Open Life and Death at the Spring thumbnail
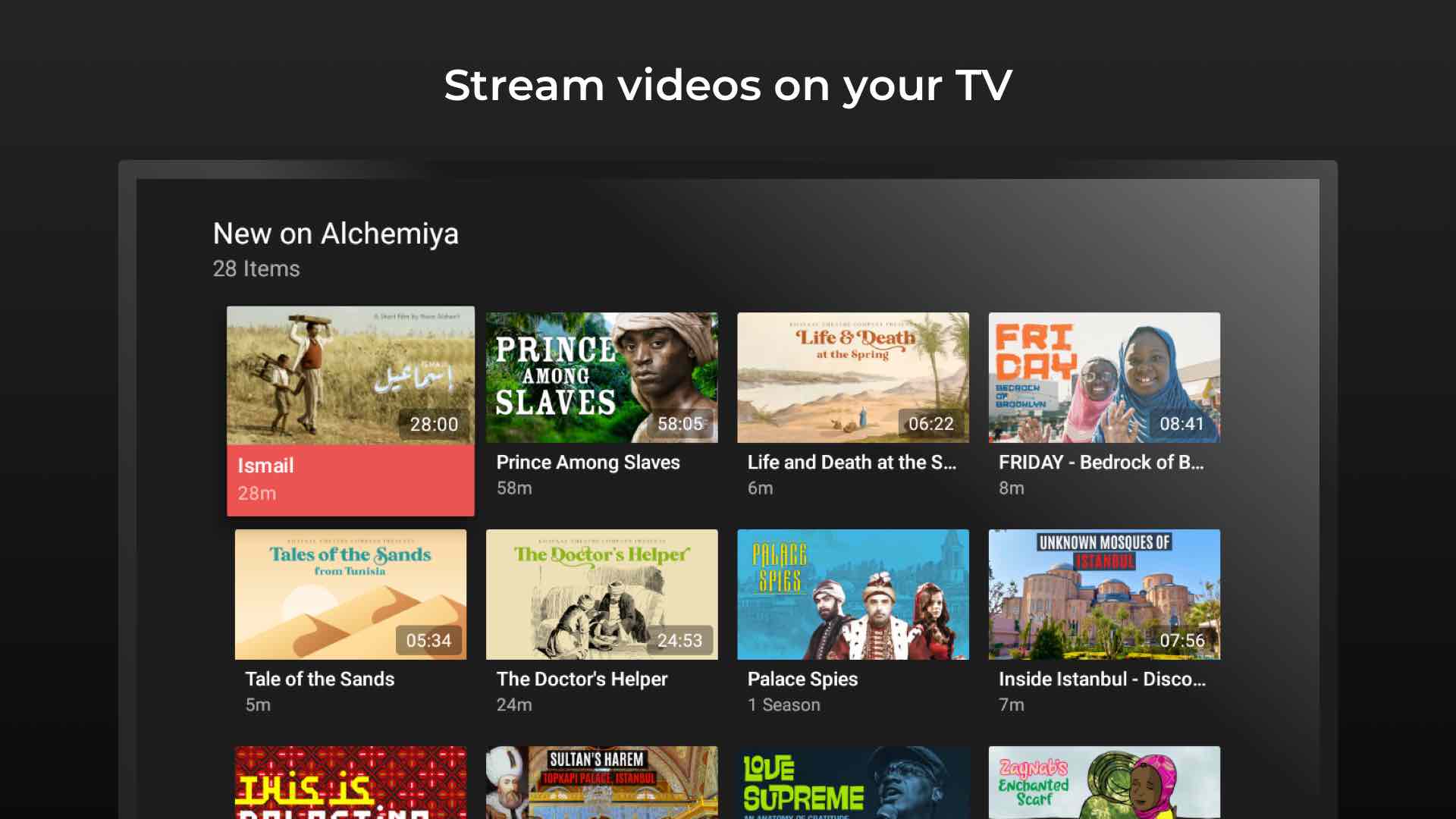The image size is (1456, 819). pyautogui.click(x=852, y=378)
